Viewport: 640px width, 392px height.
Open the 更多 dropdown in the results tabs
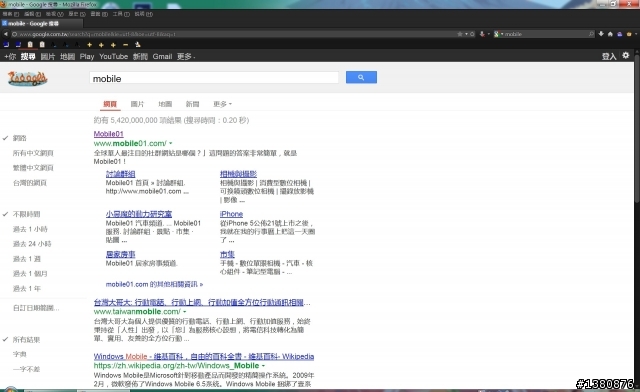point(222,104)
